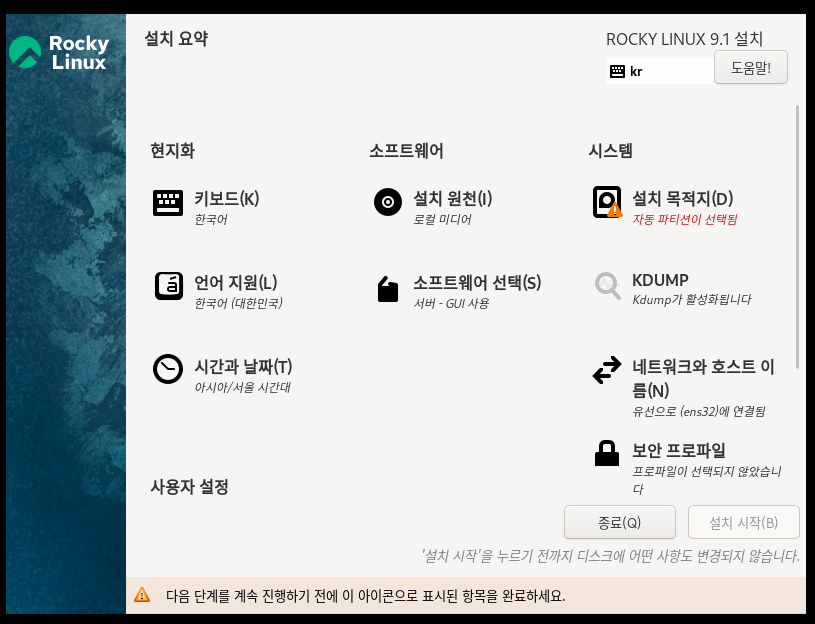Select the installation source disc icon
This screenshot has width=815, height=624.
tap(388, 202)
